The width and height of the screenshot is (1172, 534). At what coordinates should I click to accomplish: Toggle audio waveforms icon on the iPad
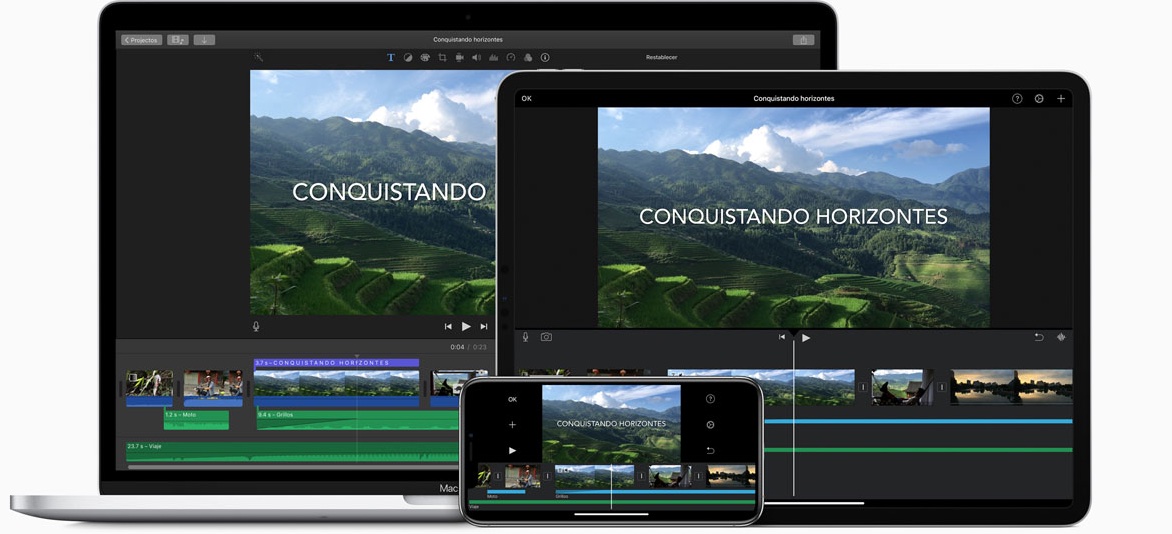(x=1061, y=337)
